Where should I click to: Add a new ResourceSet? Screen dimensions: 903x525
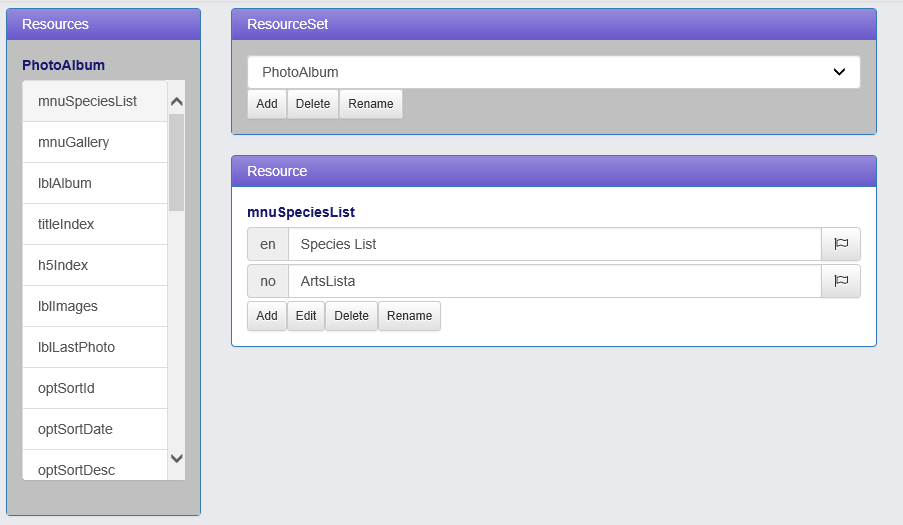pos(267,104)
